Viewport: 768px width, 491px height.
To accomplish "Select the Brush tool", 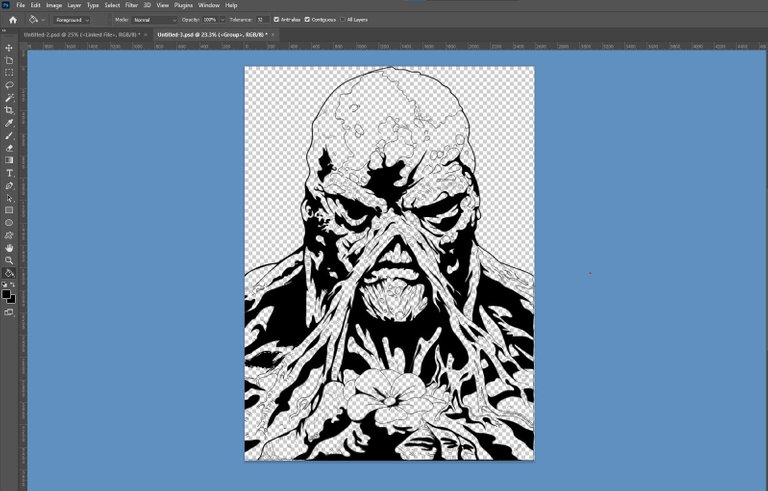I will coord(9,136).
